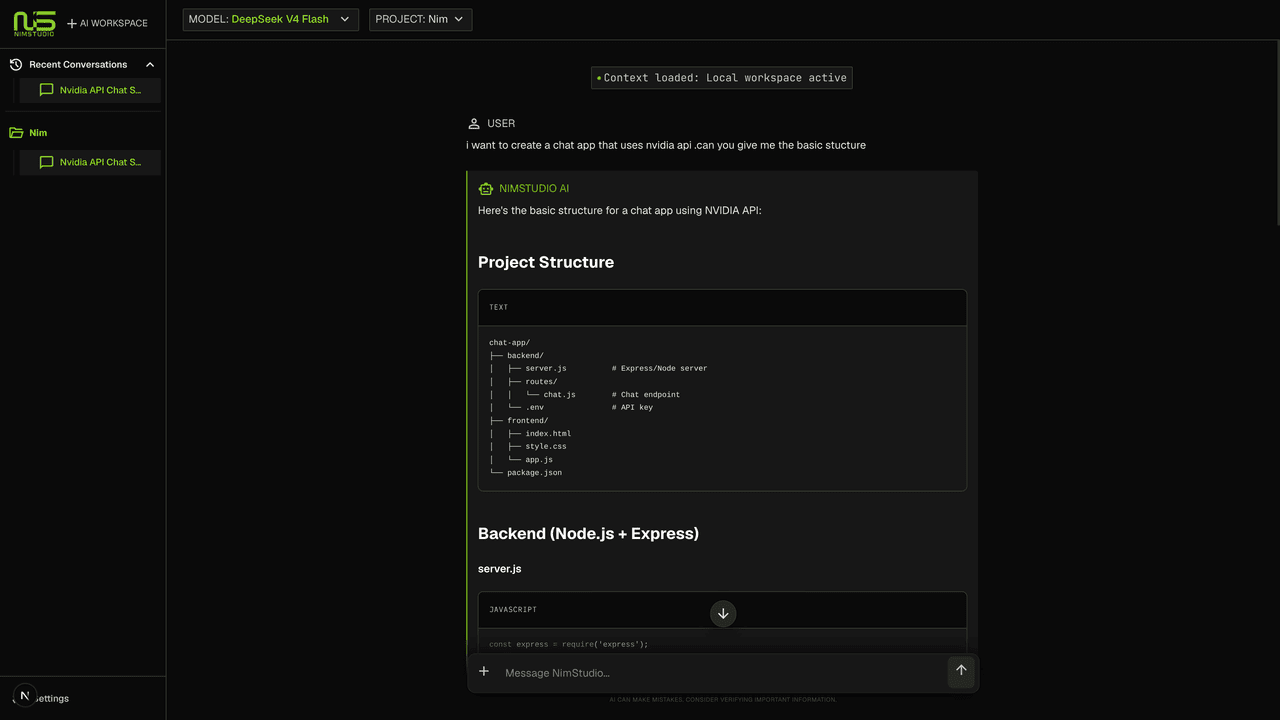Click the NimStudio AI robot icon
1280x720 pixels.
click(486, 188)
